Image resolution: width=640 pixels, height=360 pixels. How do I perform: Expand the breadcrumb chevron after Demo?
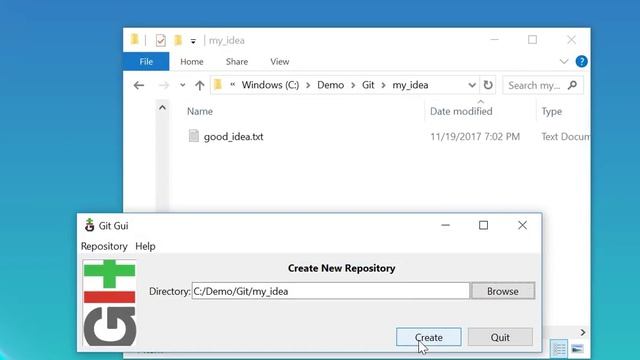pyautogui.click(x=353, y=85)
